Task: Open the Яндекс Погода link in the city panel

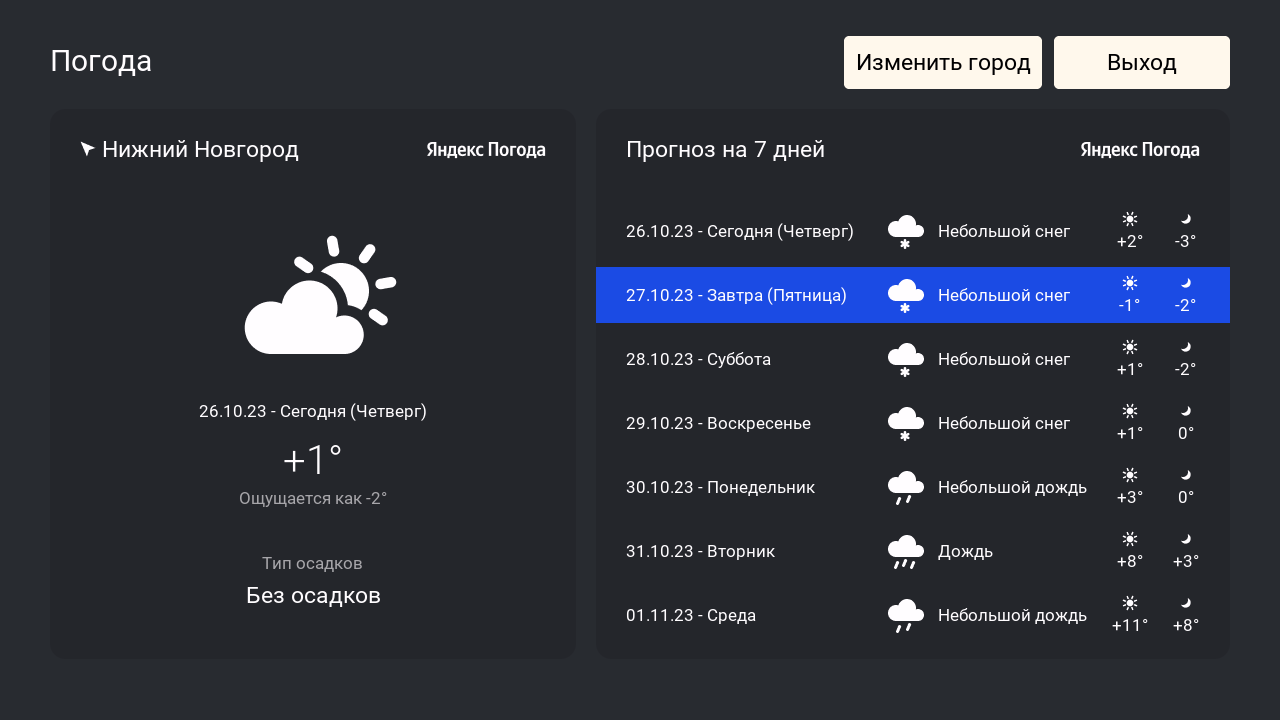Action: [486, 150]
